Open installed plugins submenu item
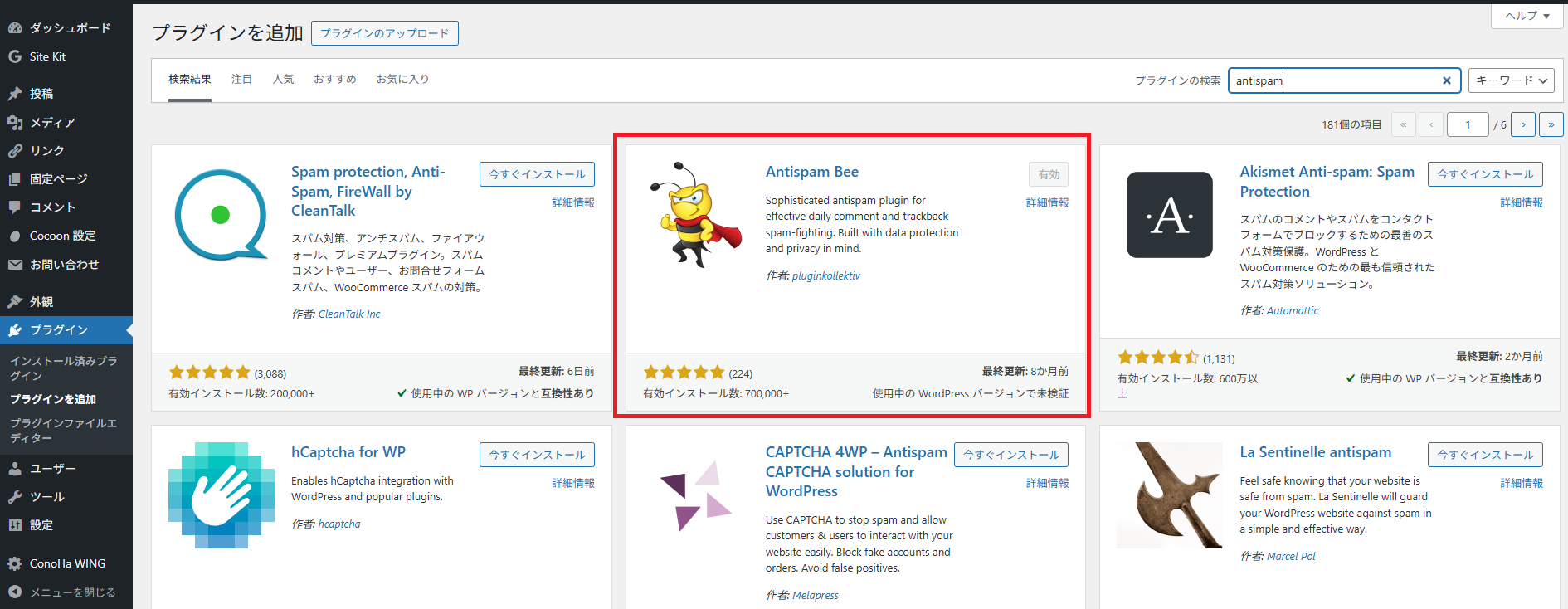1568x609 pixels. click(x=63, y=368)
